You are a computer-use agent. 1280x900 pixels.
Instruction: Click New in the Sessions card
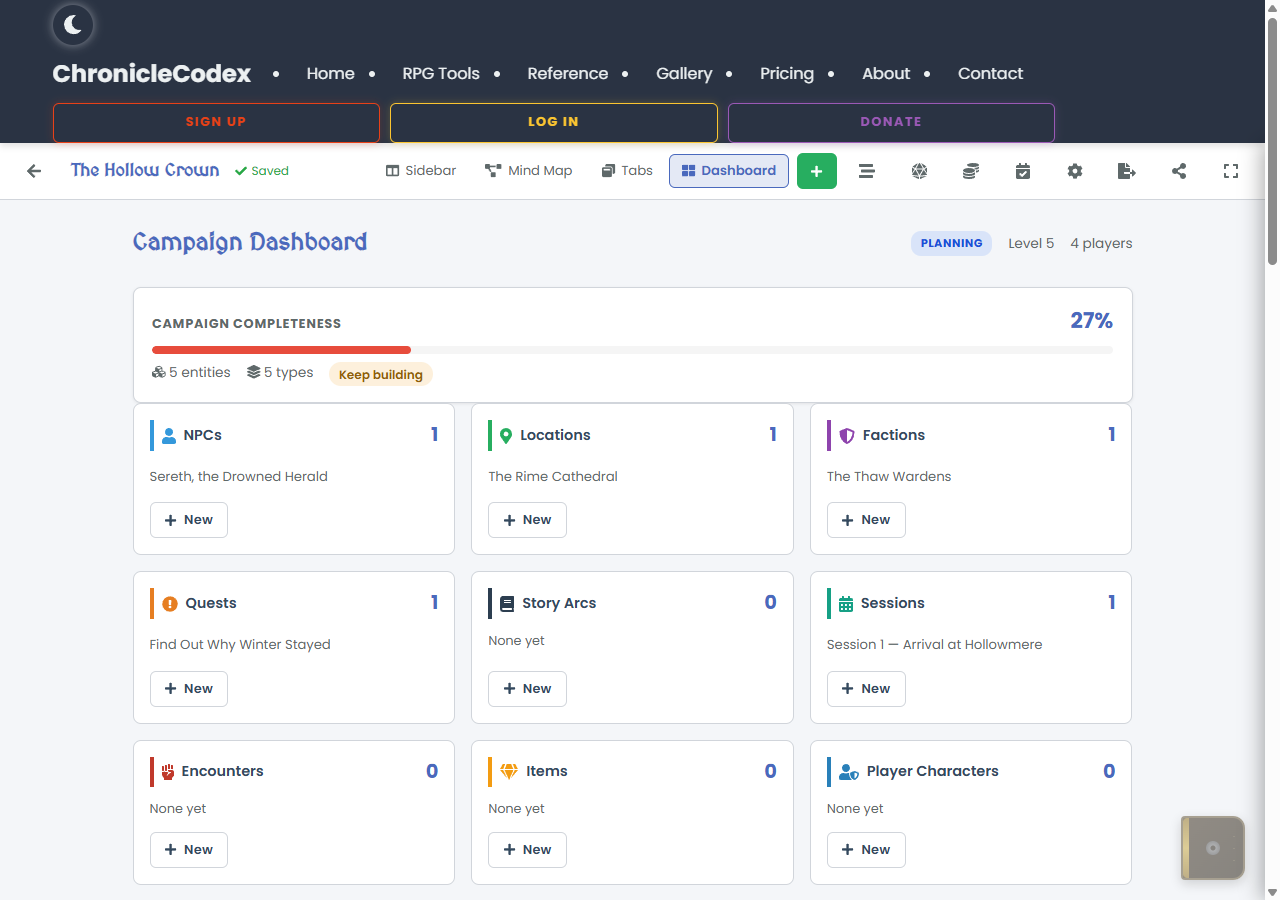tap(866, 688)
